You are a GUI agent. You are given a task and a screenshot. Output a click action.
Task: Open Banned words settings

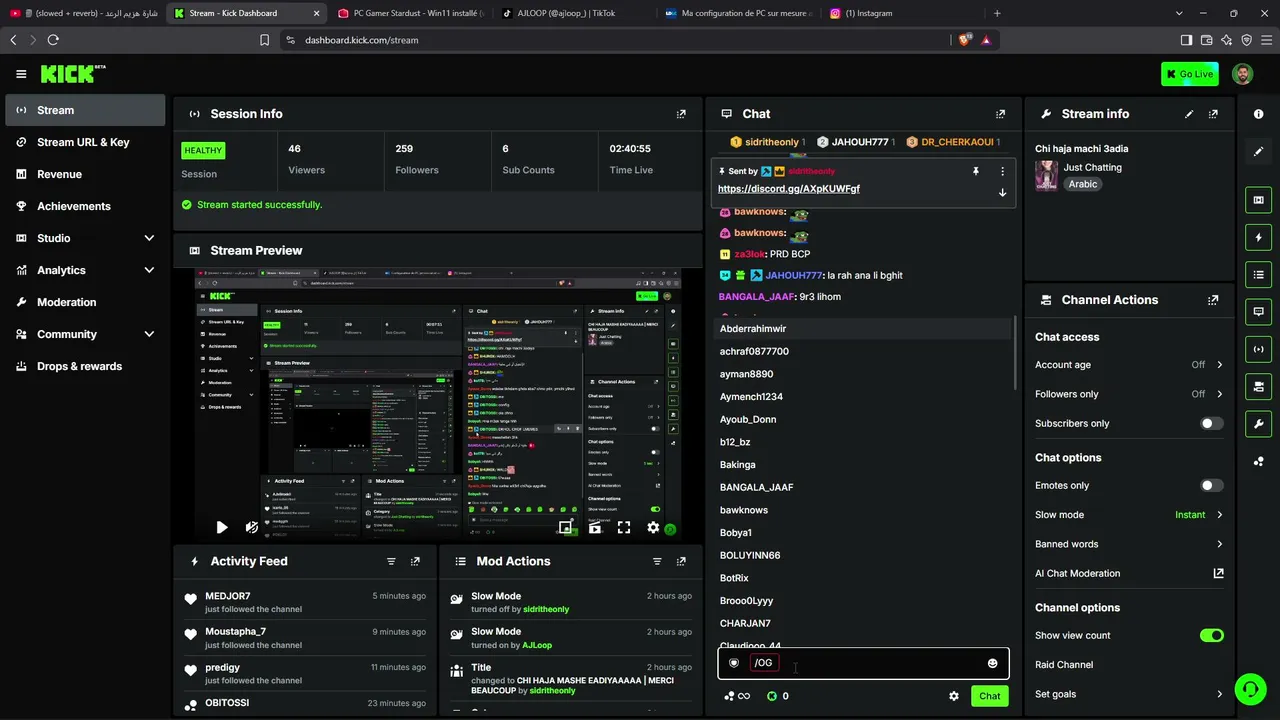click(x=1129, y=544)
